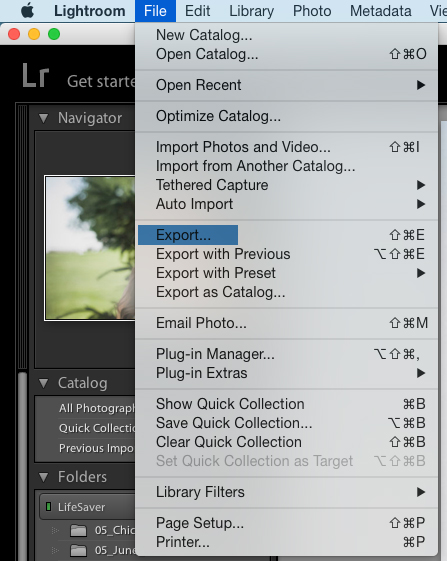Click the Get started text in header
This screenshot has width=447, height=561.
101,81
